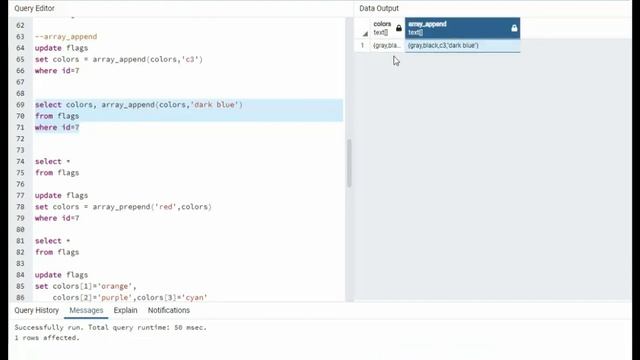Click line 65 array_append(colors,'c3') statement
640x360 pixels.
(119, 59)
